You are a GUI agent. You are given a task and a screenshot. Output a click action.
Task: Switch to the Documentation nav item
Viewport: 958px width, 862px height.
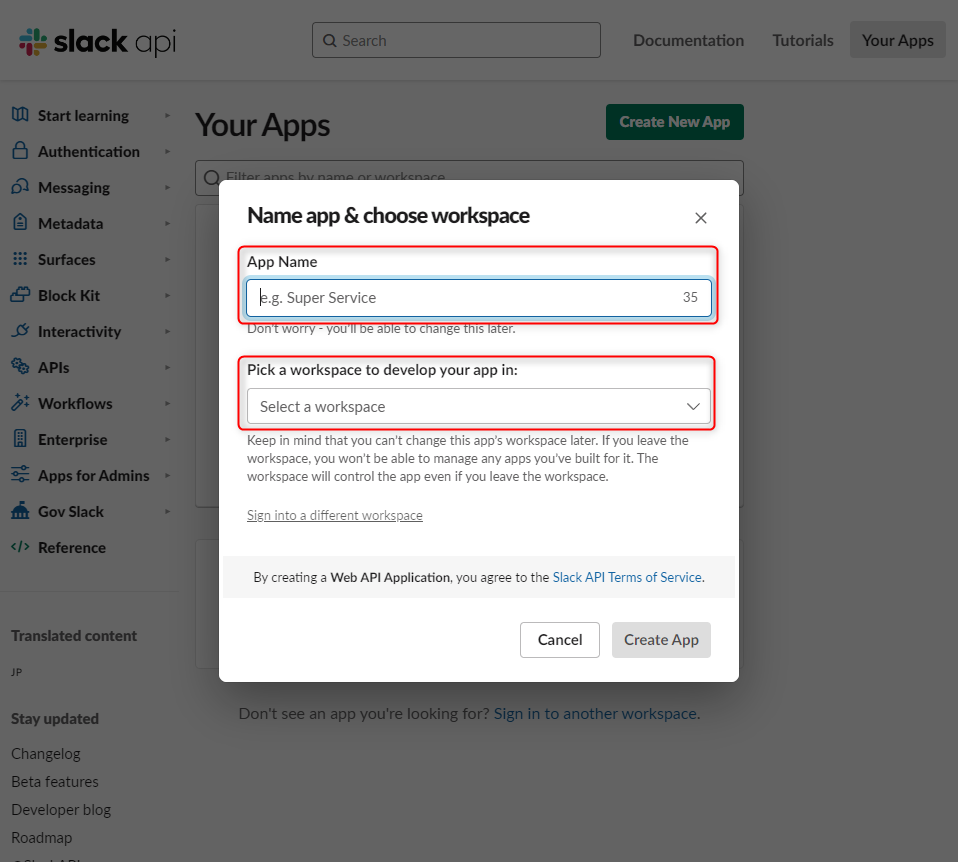click(x=688, y=40)
